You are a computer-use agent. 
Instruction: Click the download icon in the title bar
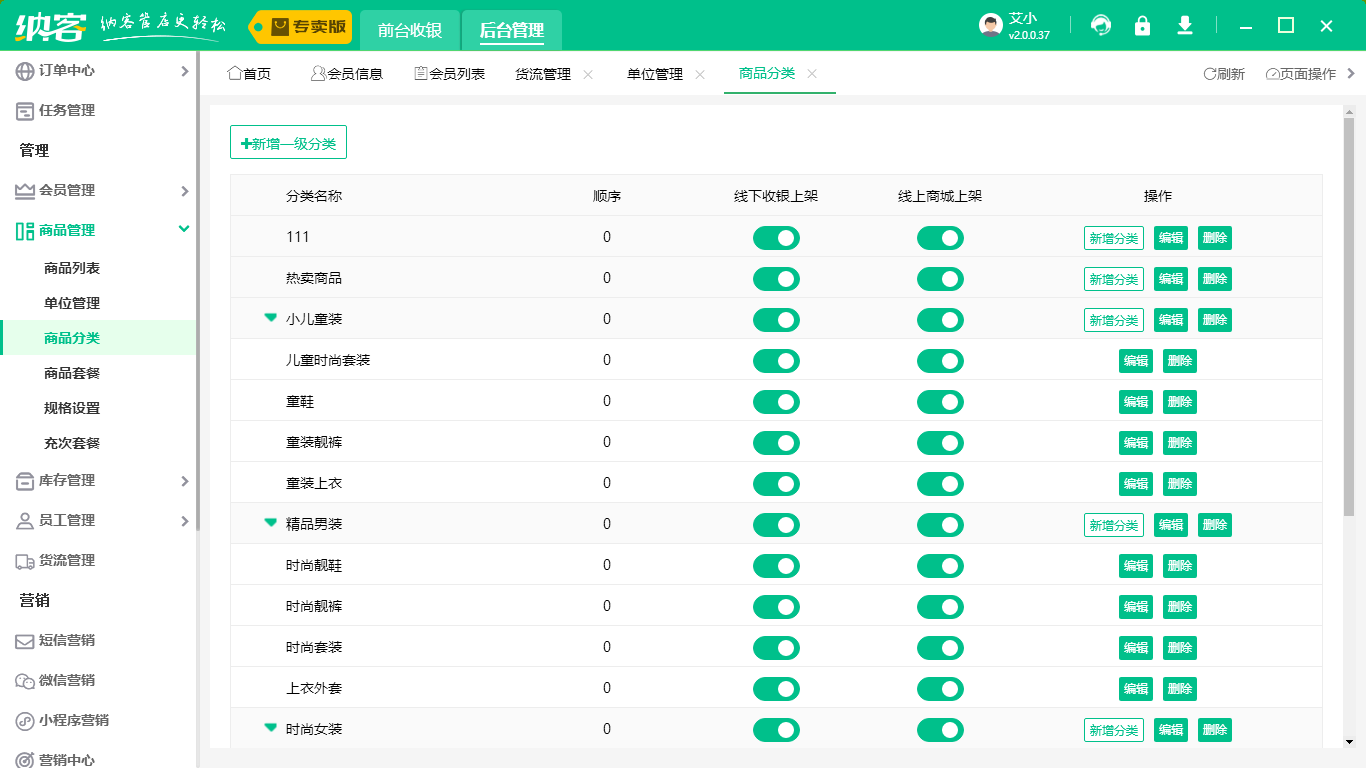tap(1184, 26)
